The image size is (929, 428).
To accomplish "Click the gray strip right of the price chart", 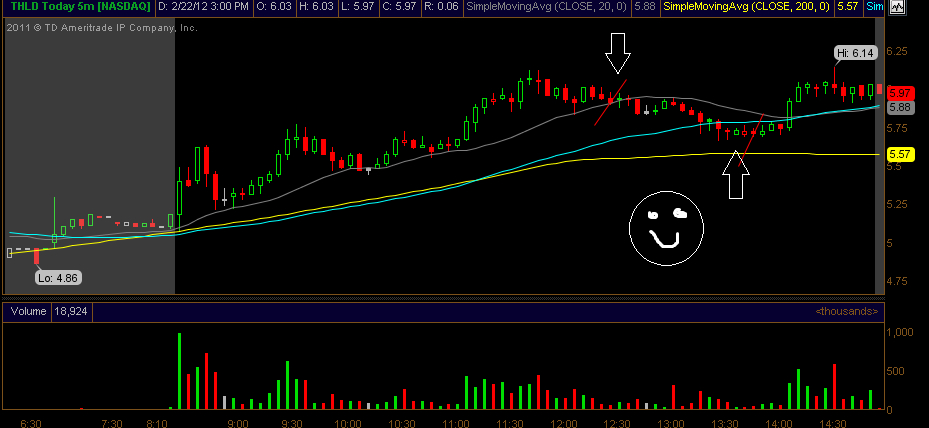I will click(879, 155).
